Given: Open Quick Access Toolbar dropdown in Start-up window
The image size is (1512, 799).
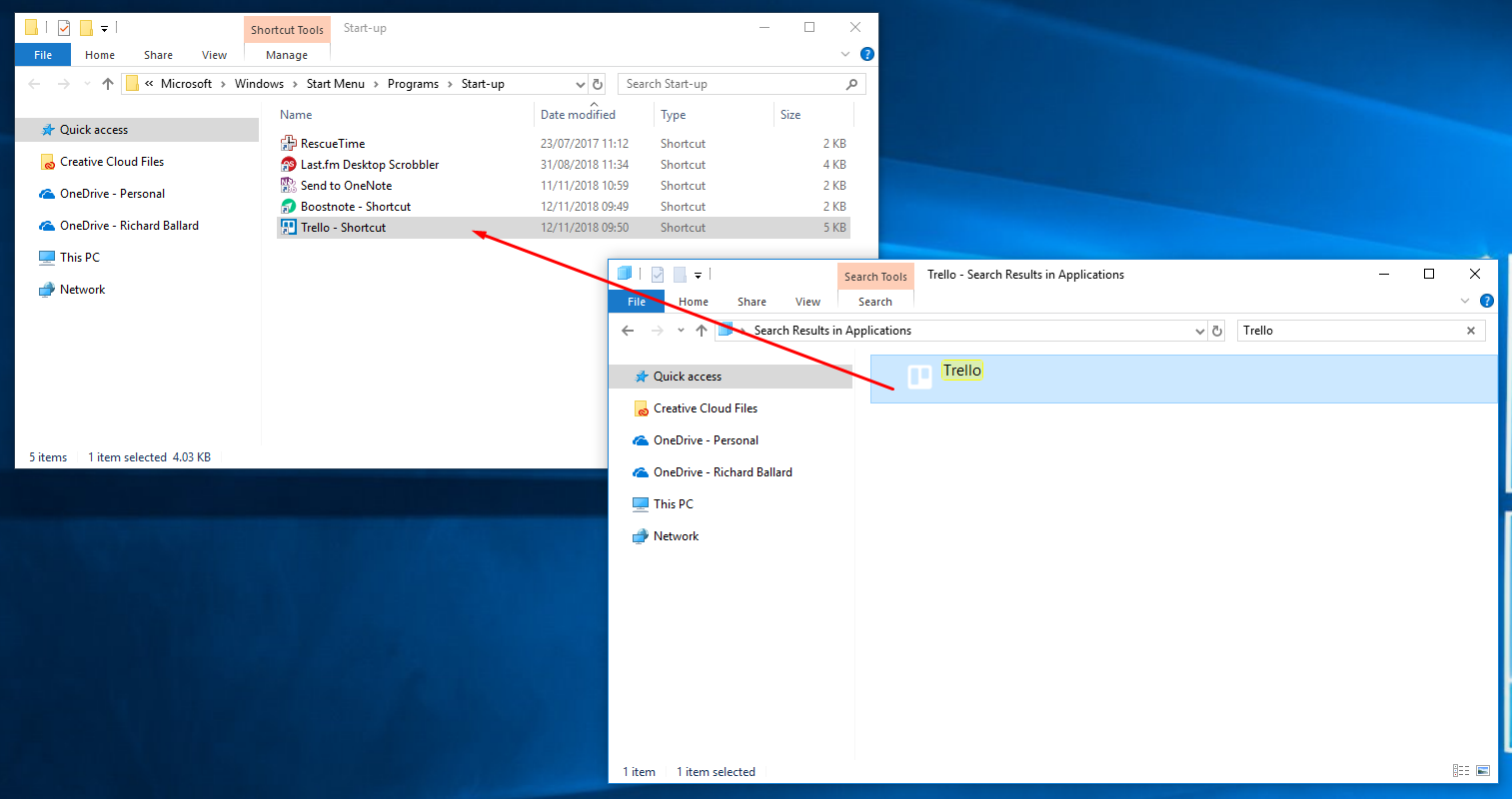Looking at the screenshot, I should (x=104, y=29).
